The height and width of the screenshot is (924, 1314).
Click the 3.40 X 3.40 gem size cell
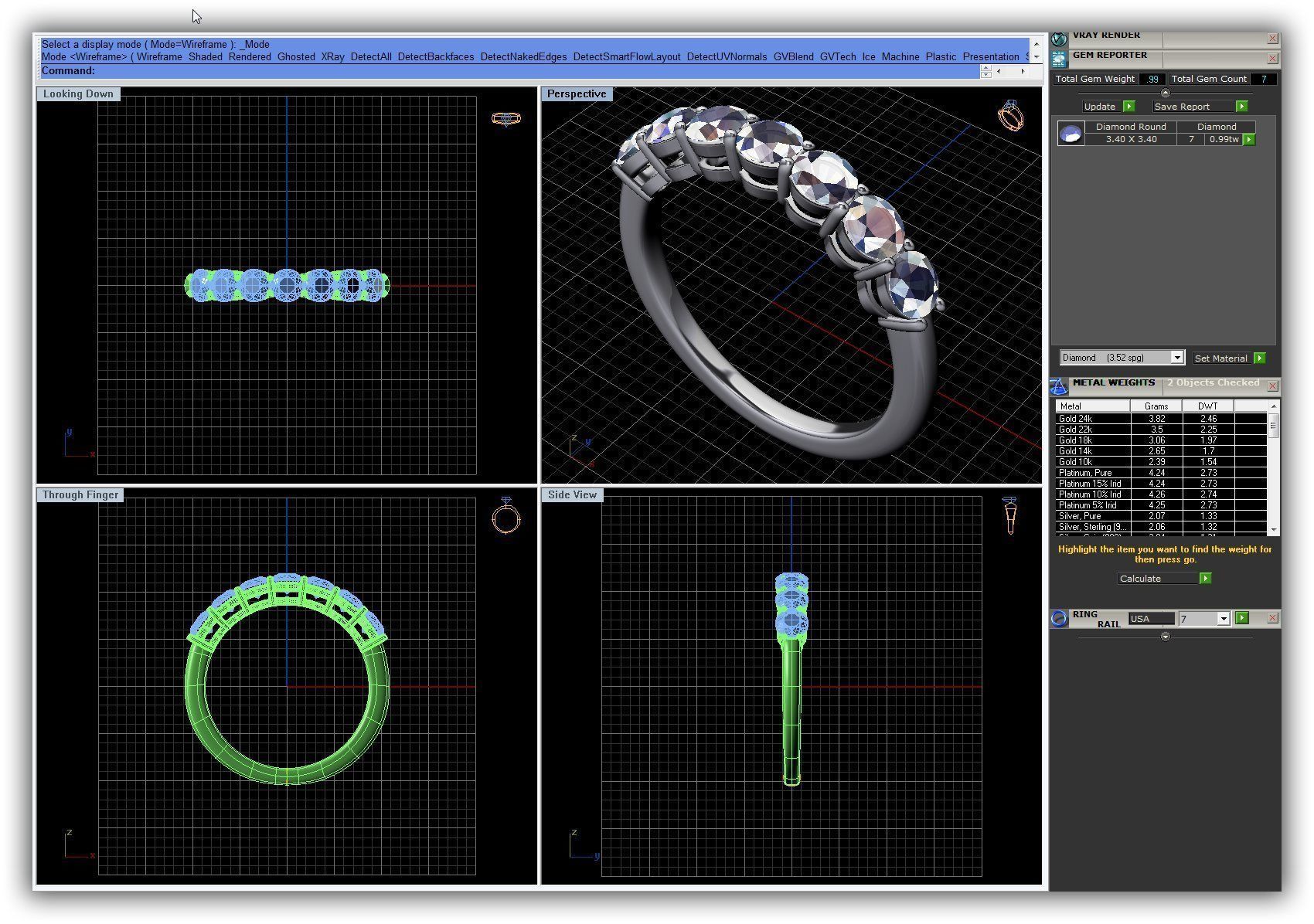click(x=1131, y=140)
